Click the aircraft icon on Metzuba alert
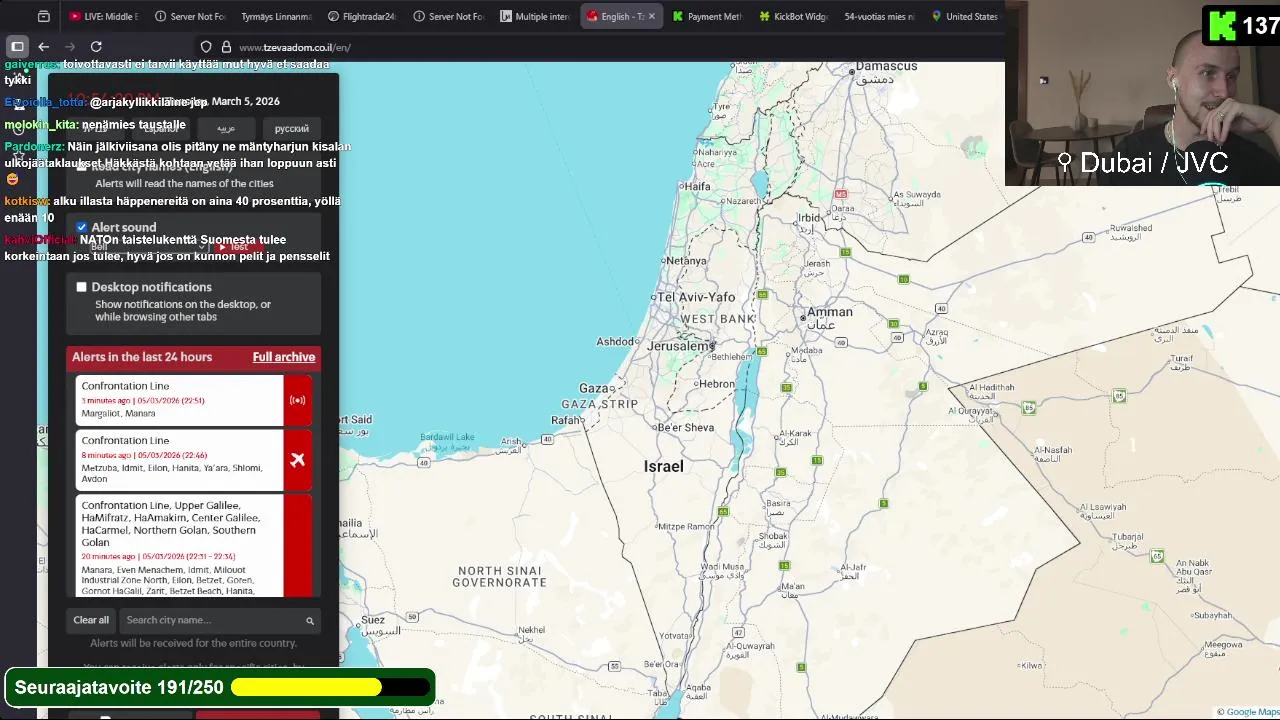The image size is (1280, 720). pos(297,460)
